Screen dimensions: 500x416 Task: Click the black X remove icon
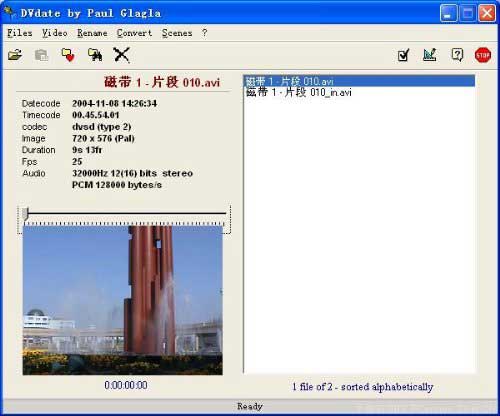pyautogui.click(x=121, y=55)
